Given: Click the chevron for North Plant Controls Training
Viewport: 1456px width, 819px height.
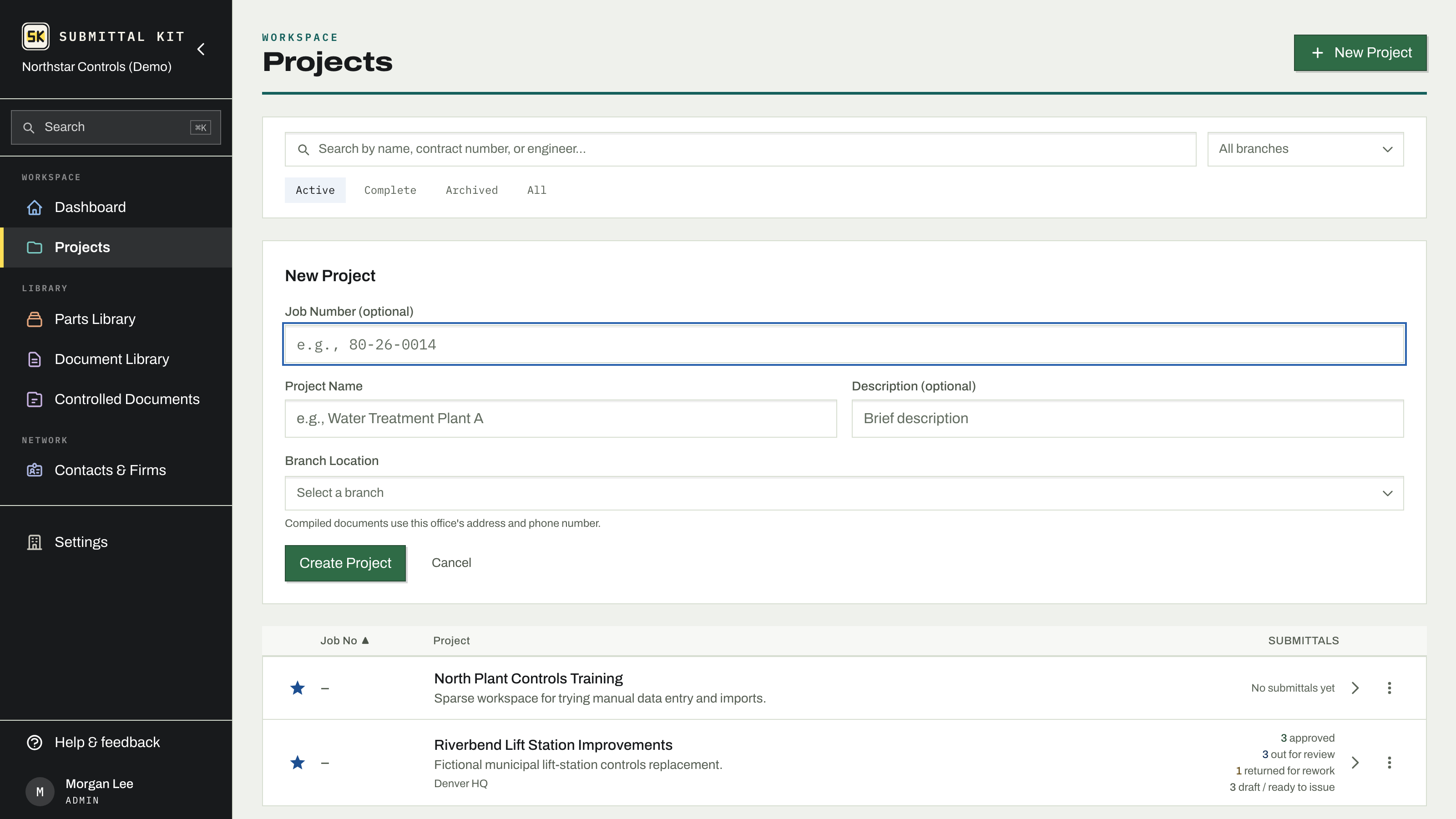Looking at the screenshot, I should coord(1355,688).
